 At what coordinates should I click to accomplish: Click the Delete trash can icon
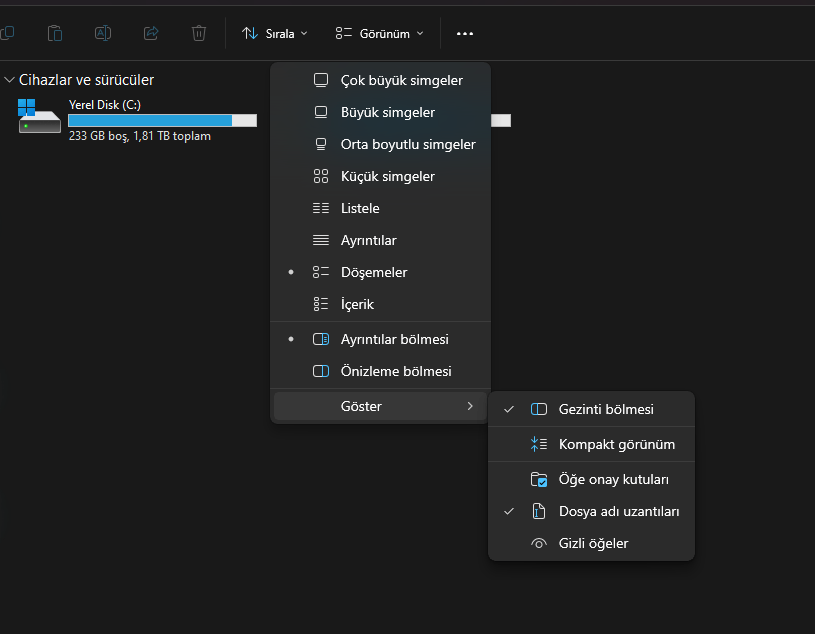(199, 33)
